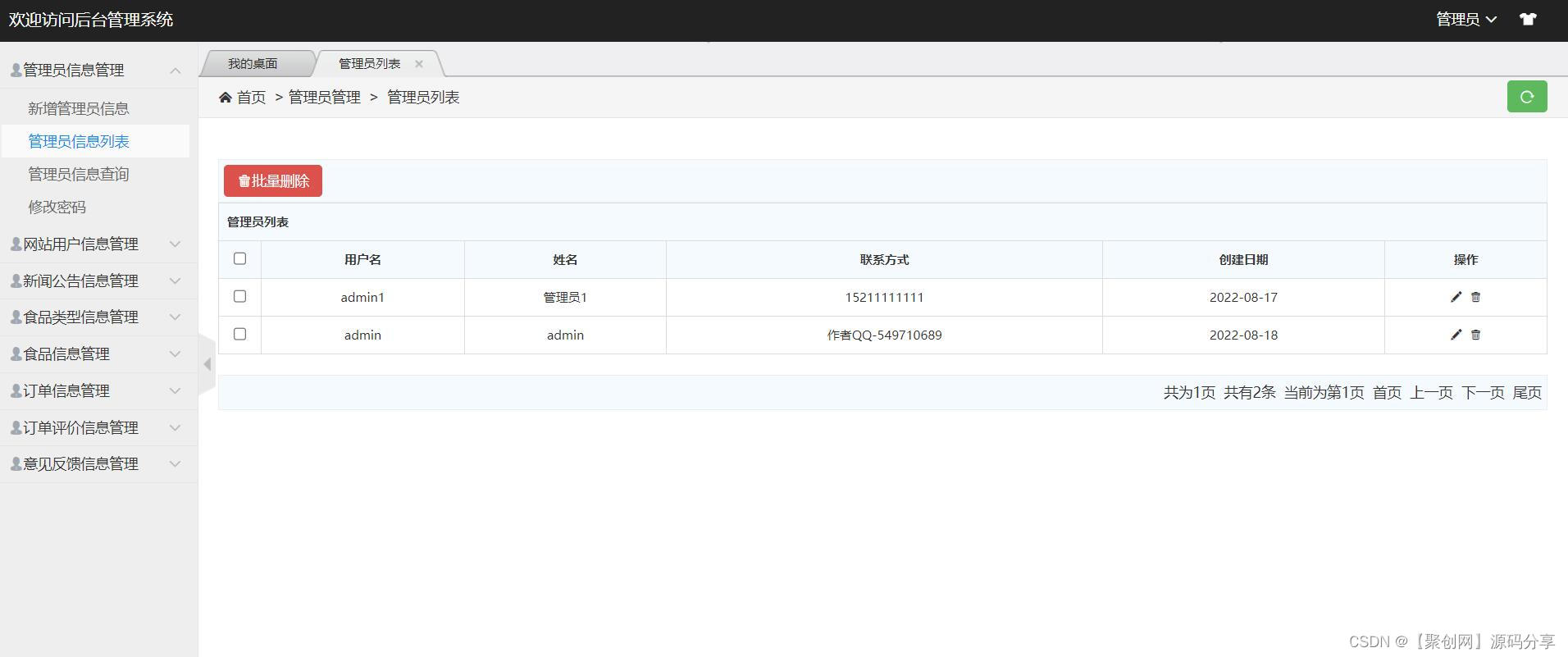Click contact cell 作者QQ-549710689

pyautogui.click(x=884, y=335)
